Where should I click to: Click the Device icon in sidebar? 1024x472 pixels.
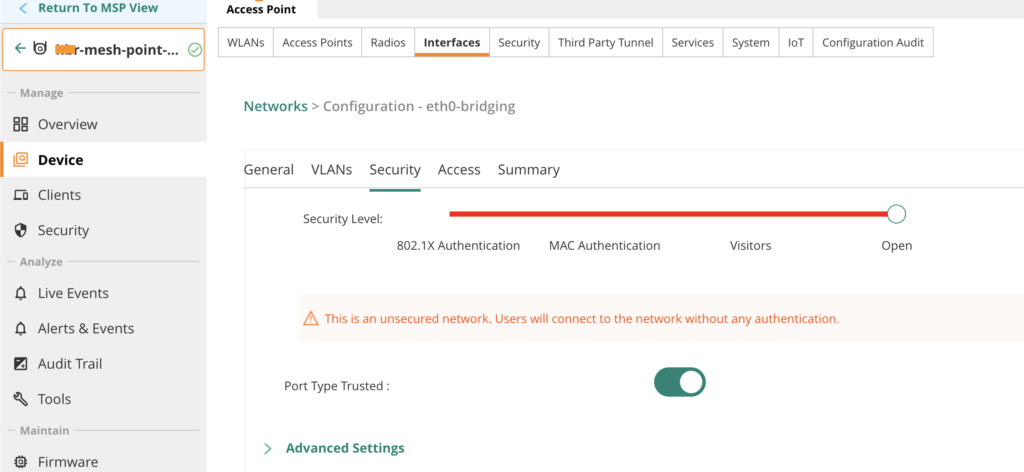pos(20,160)
